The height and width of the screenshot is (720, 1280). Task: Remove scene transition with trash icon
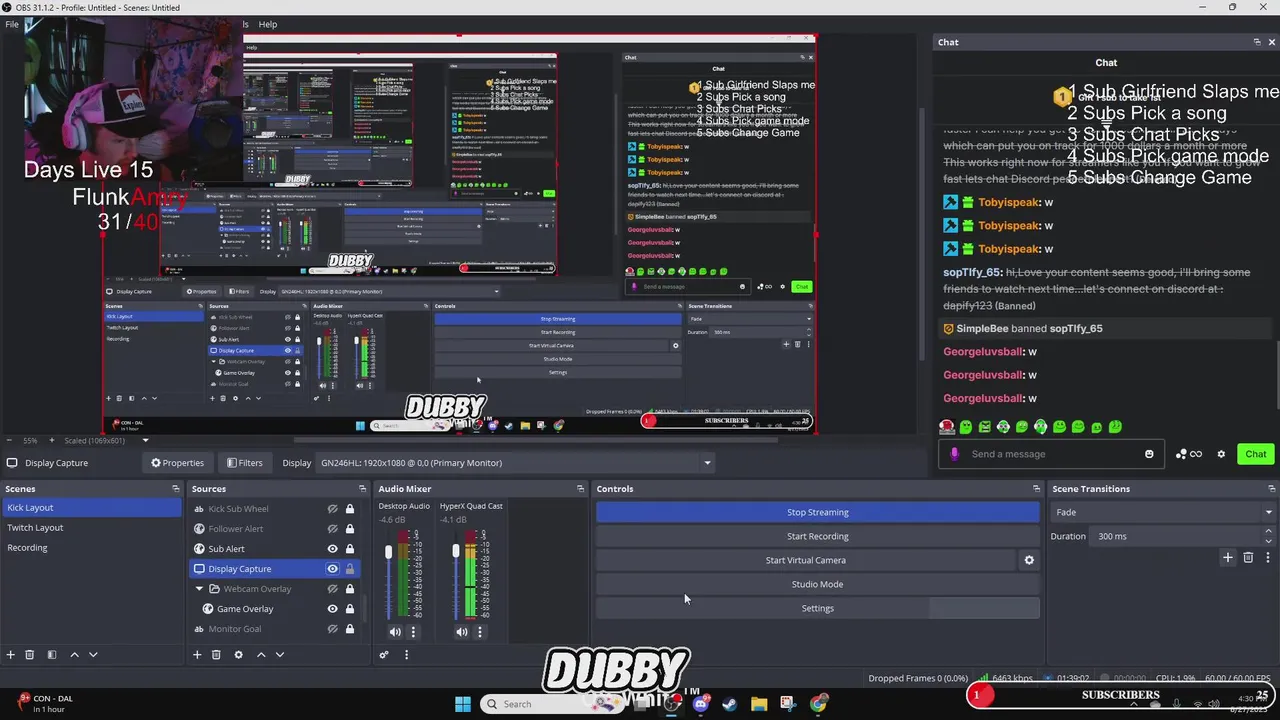pyautogui.click(x=1248, y=558)
